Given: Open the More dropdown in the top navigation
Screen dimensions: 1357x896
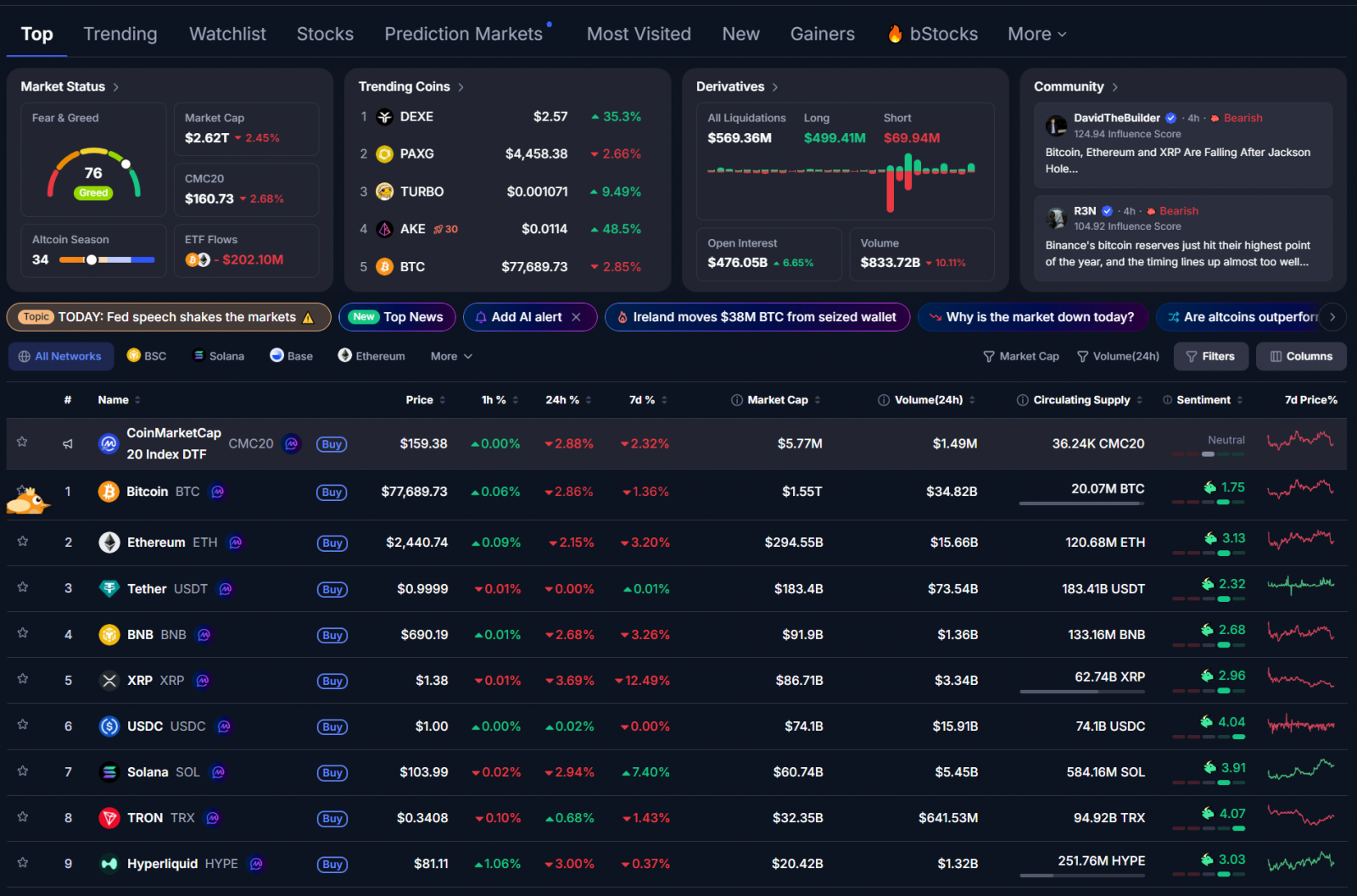Looking at the screenshot, I should coord(1036,34).
